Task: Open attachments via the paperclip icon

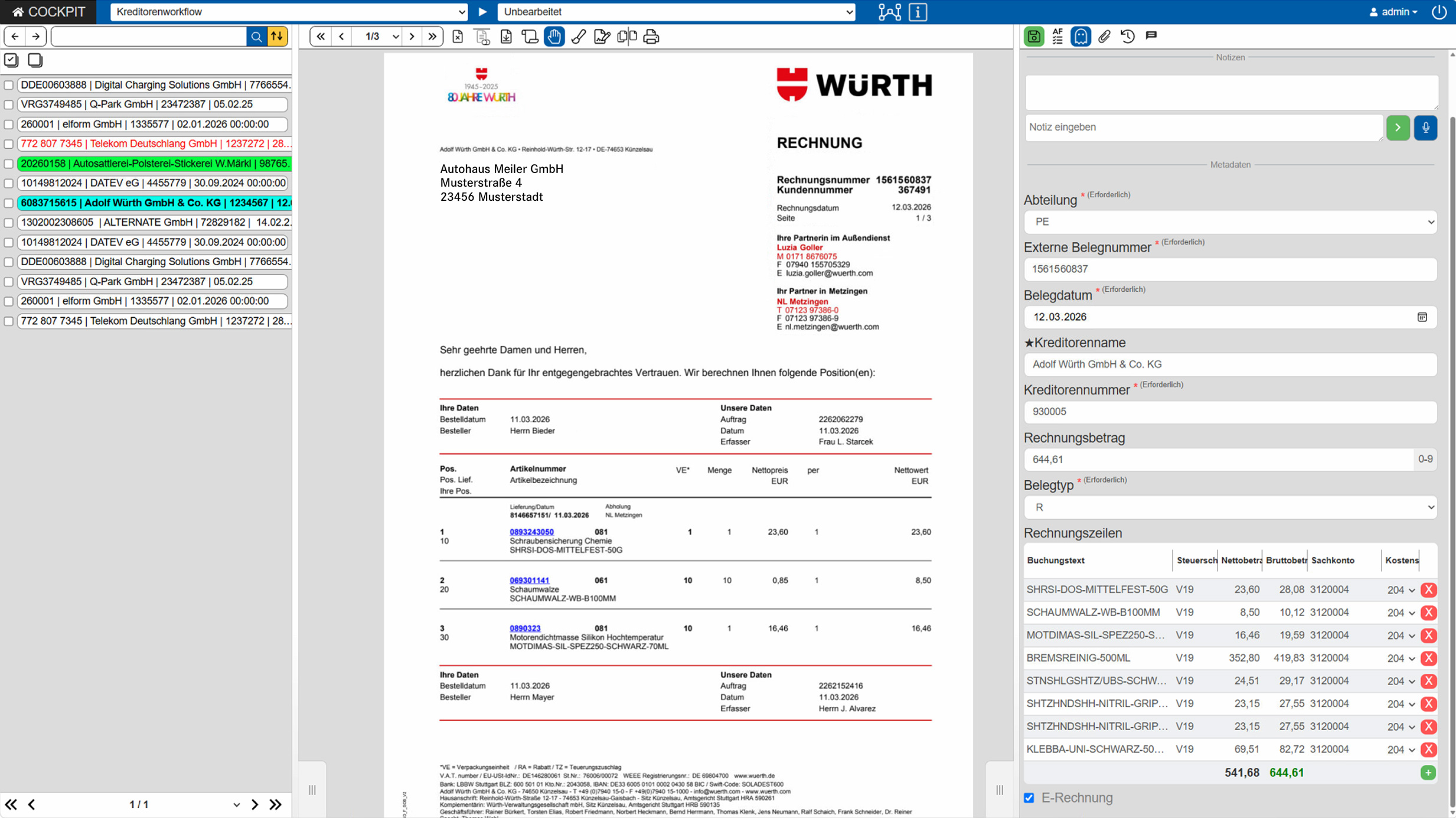Action: tap(1104, 37)
